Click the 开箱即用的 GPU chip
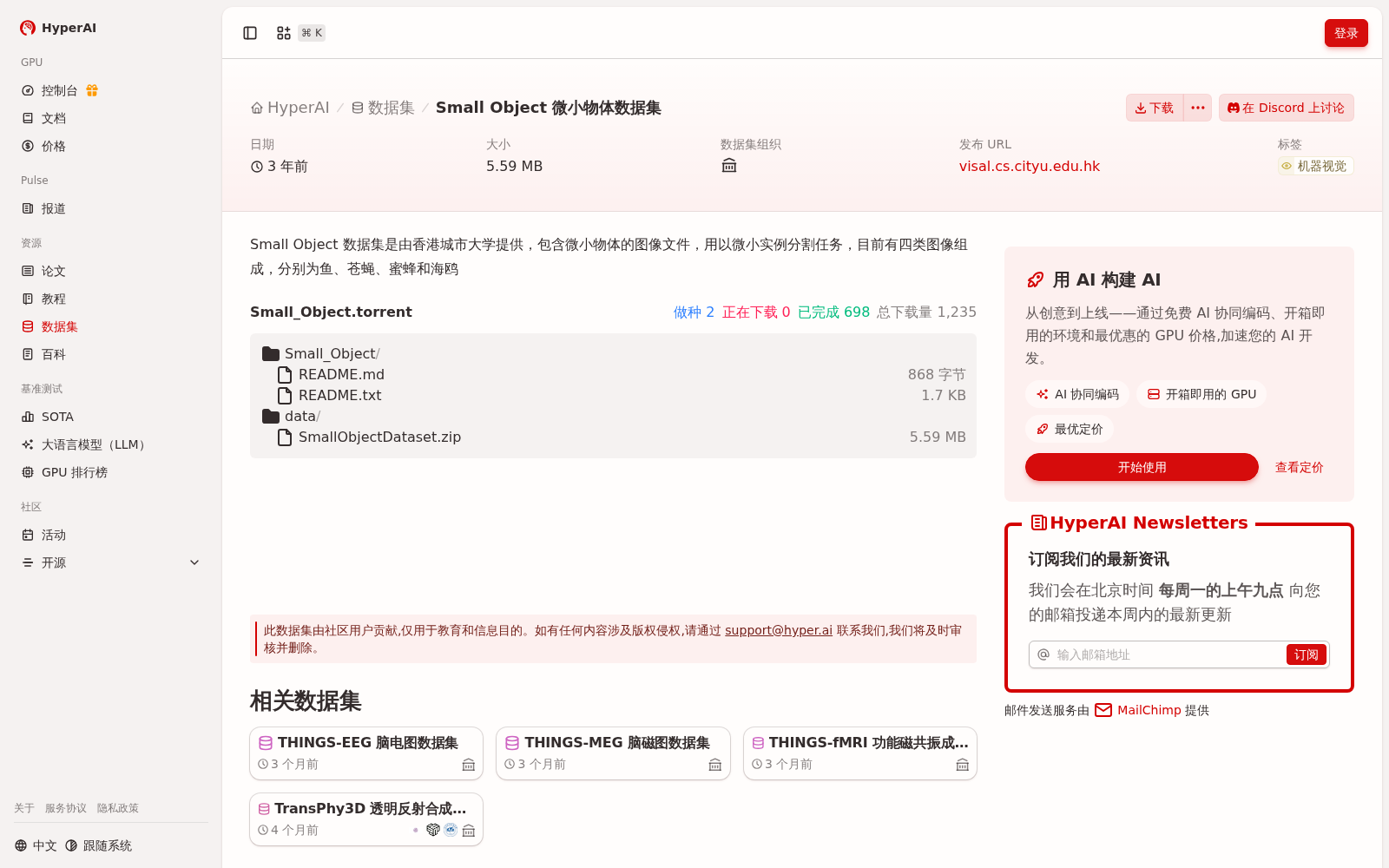Image resolution: width=1389 pixels, height=868 pixels. pyautogui.click(x=1201, y=394)
